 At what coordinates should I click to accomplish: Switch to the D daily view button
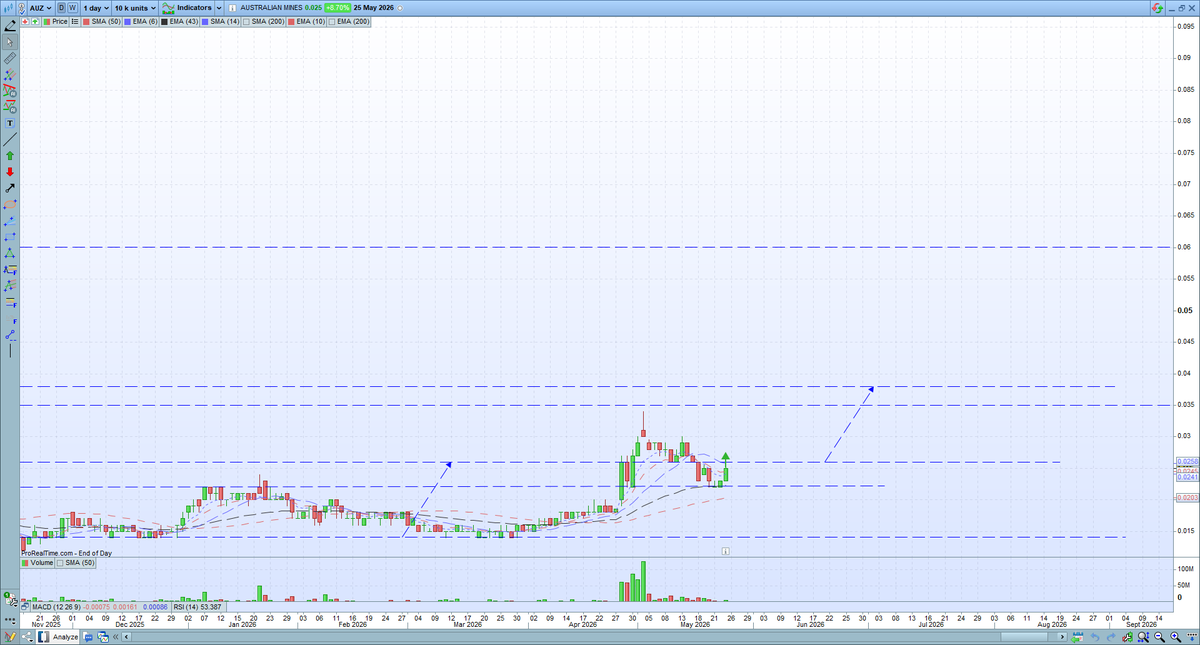click(x=61, y=8)
